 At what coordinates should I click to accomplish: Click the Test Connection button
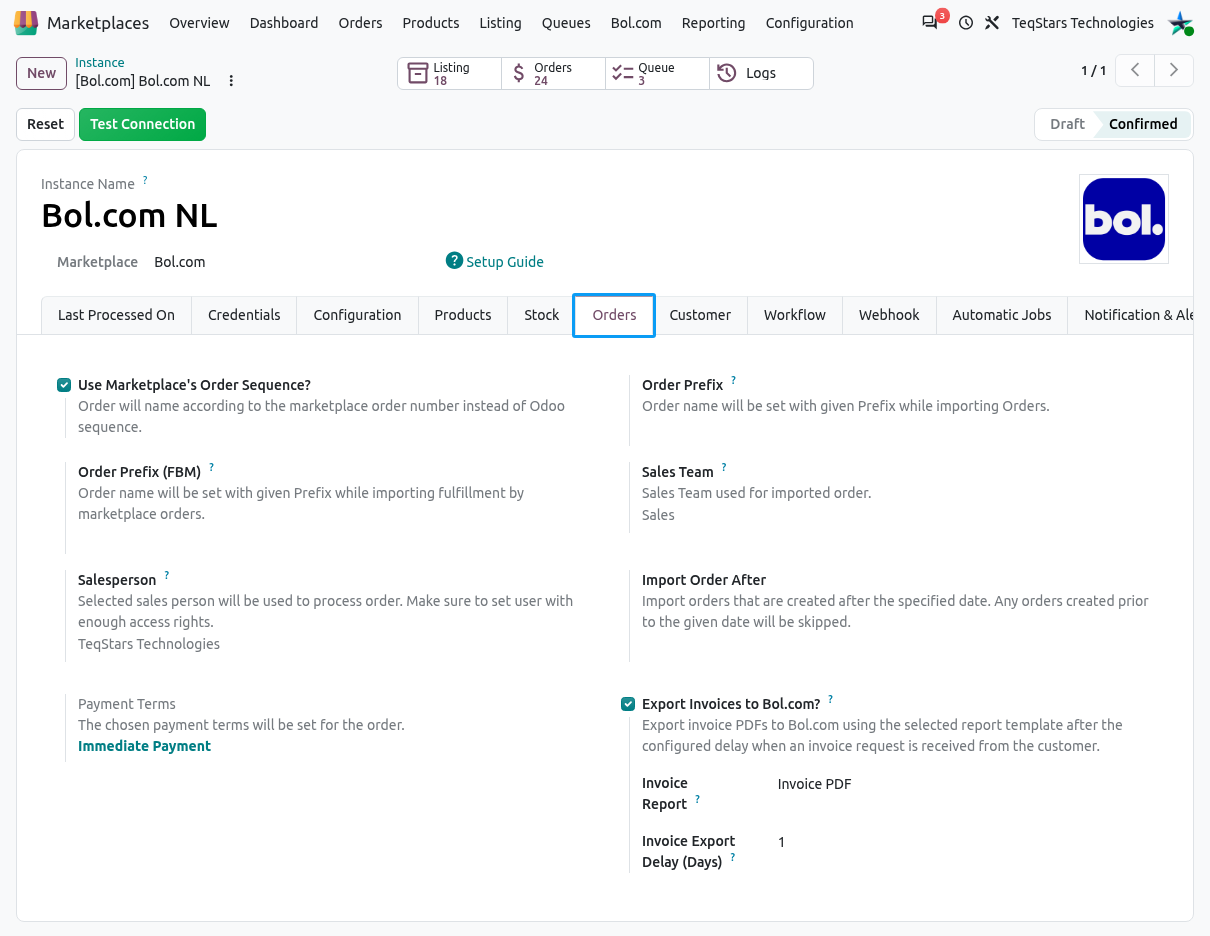(x=142, y=124)
